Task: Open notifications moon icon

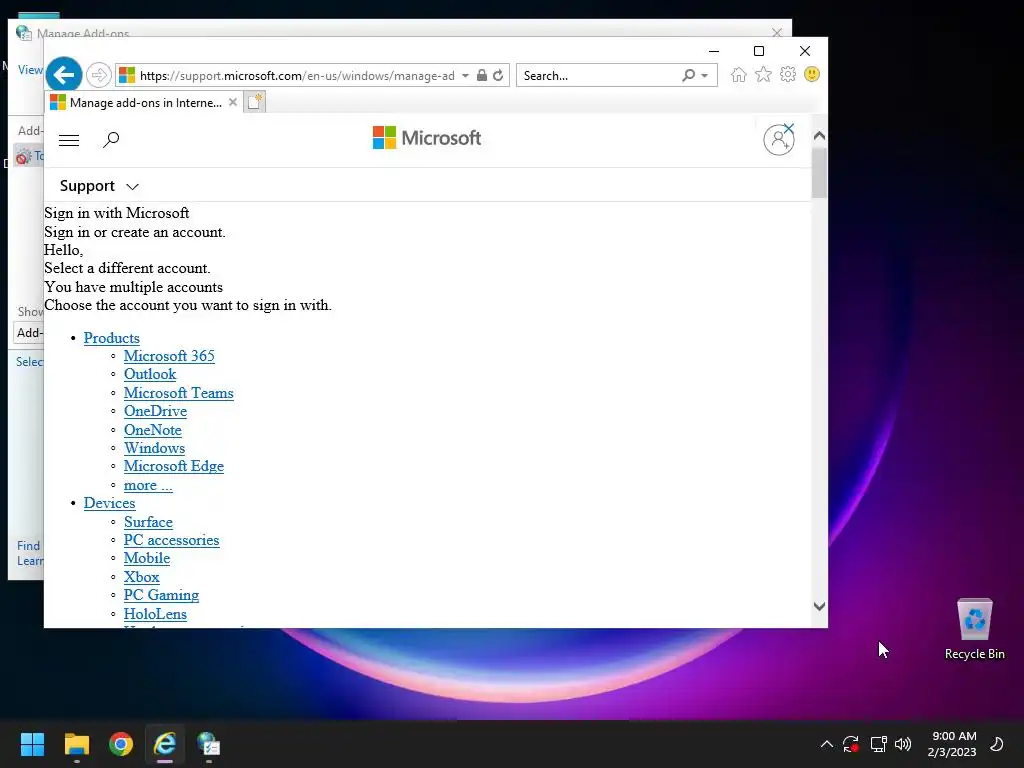Action: click(x=997, y=744)
